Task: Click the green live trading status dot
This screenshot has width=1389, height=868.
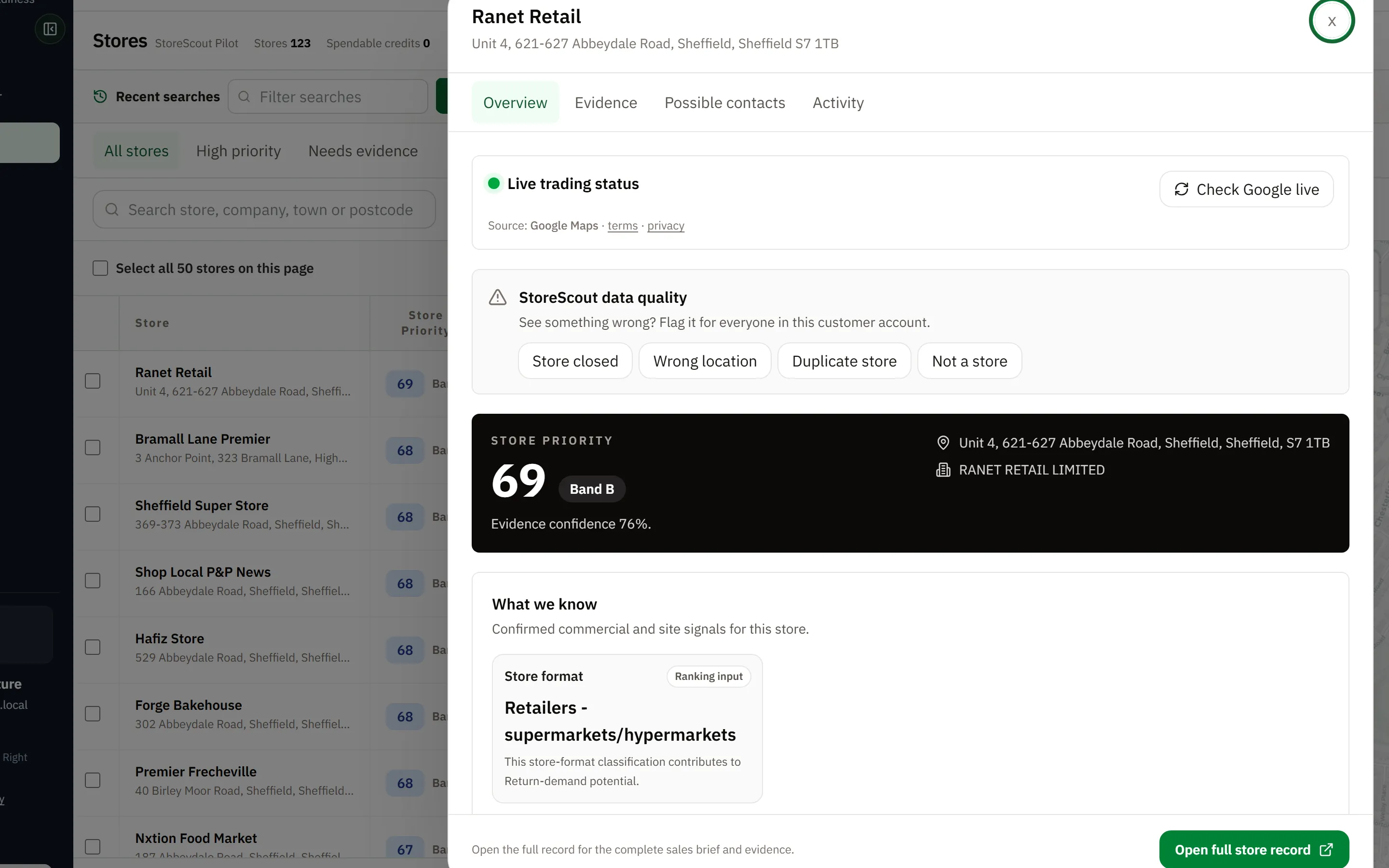Action: click(493, 184)
